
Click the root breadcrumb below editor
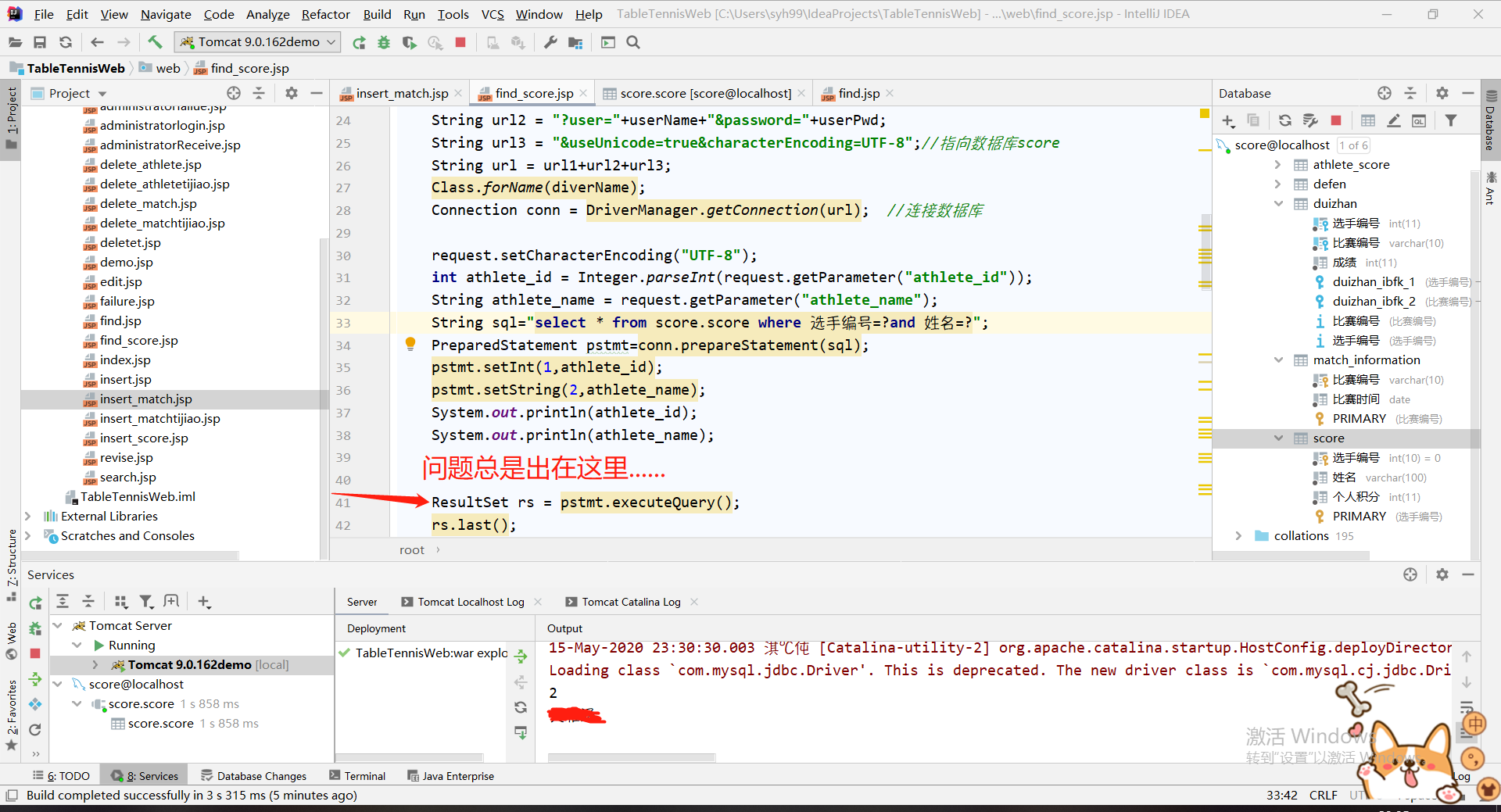tap(412, 549)
